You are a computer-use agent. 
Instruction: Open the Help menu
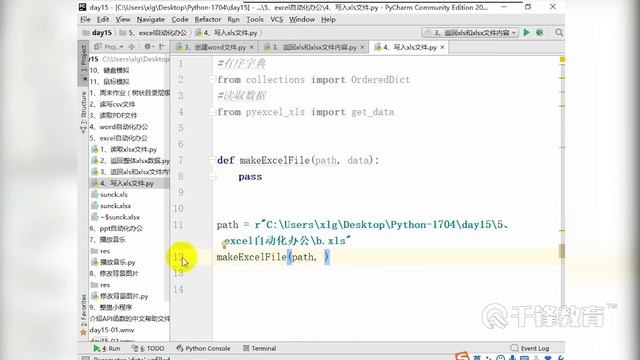tap(328, 19)
